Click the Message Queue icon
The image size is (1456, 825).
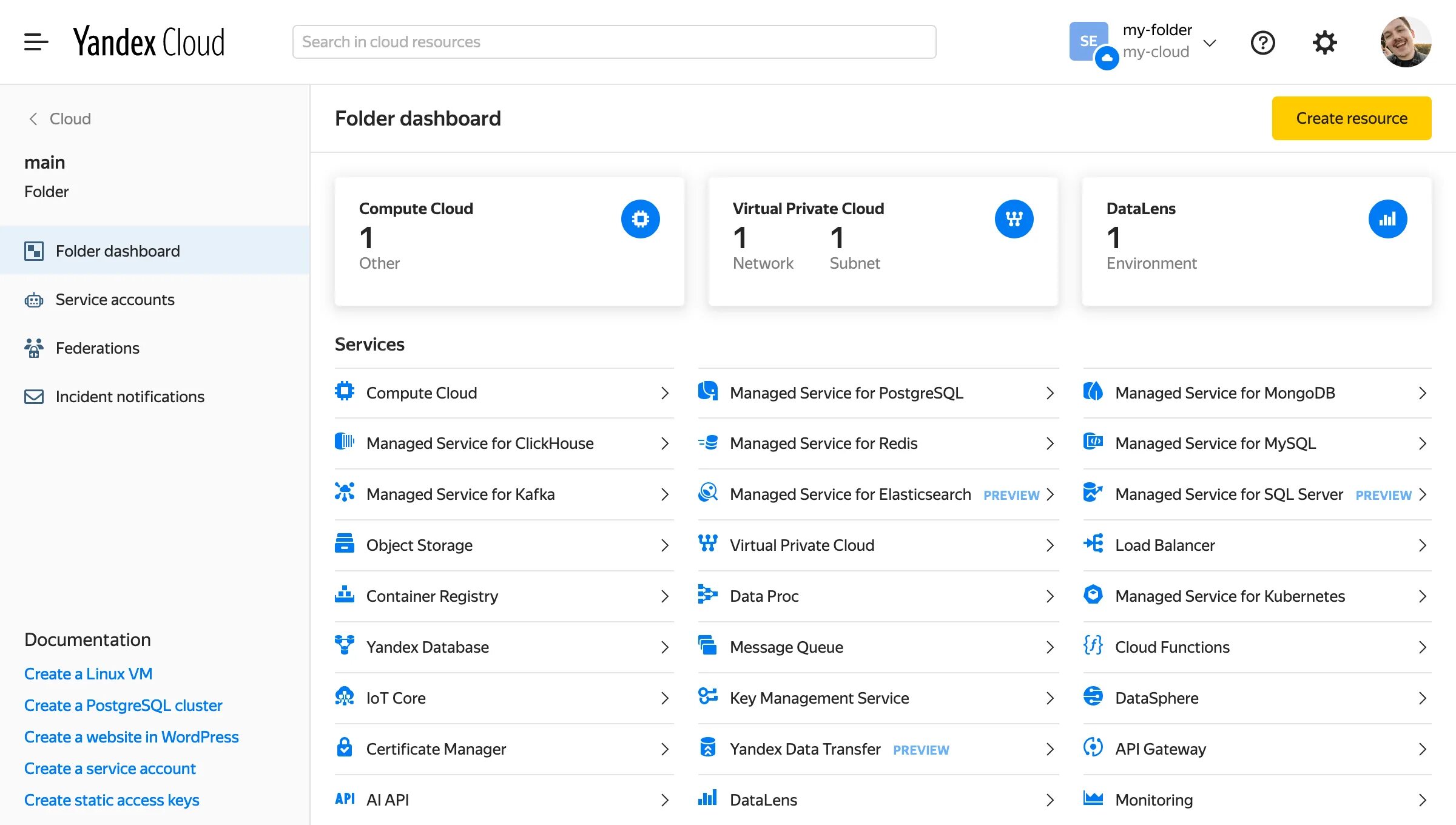click(708, 645)
